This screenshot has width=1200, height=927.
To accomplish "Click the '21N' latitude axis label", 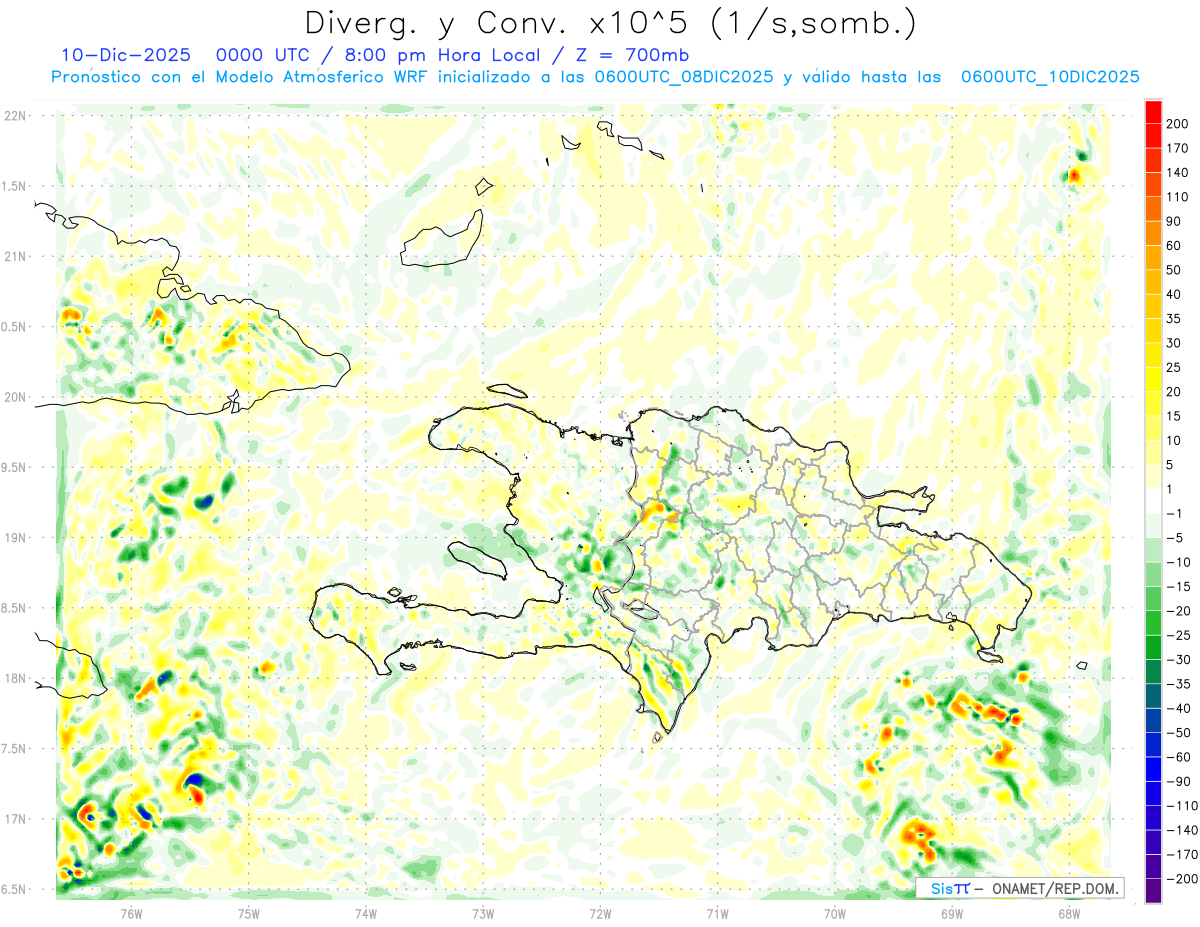I will (14, 256).
